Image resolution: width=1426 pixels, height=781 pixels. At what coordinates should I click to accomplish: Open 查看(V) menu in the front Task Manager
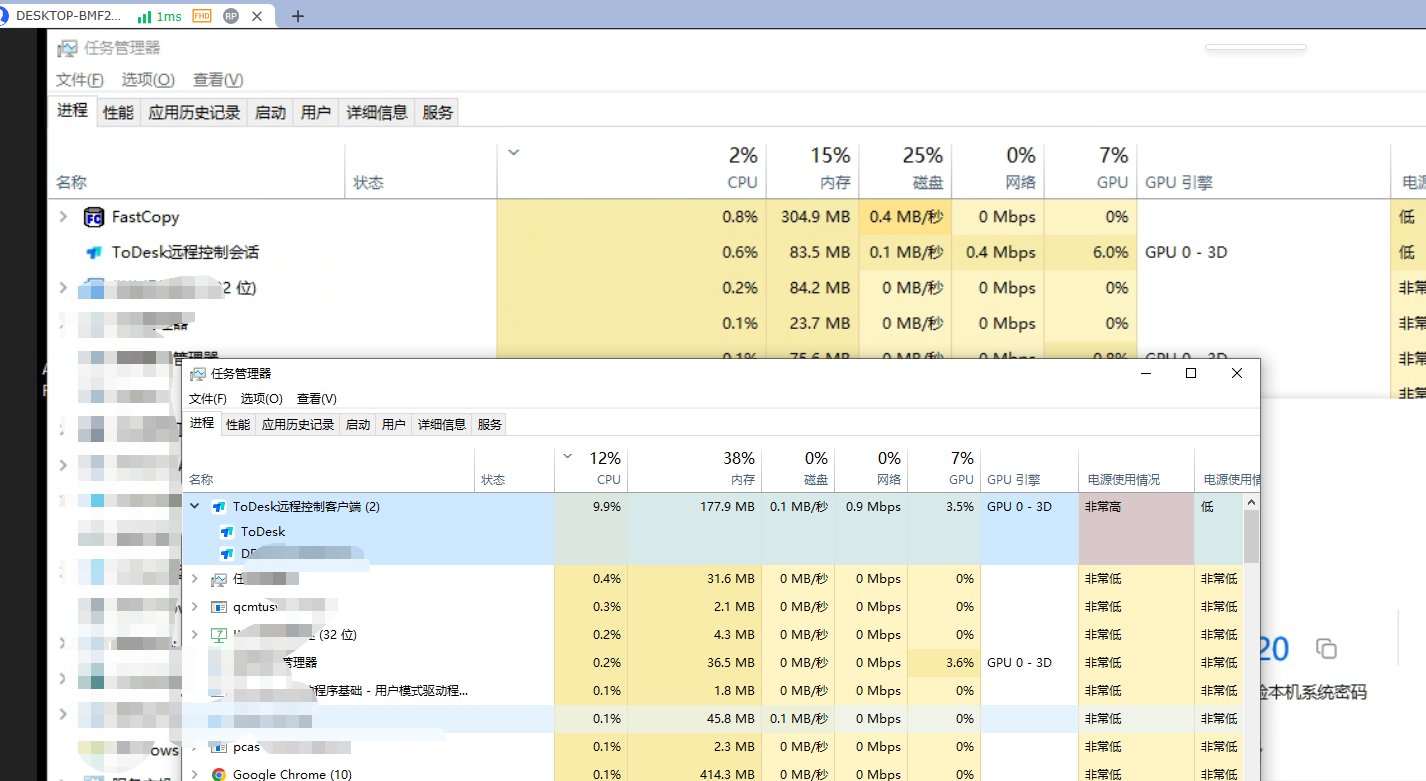317,399
